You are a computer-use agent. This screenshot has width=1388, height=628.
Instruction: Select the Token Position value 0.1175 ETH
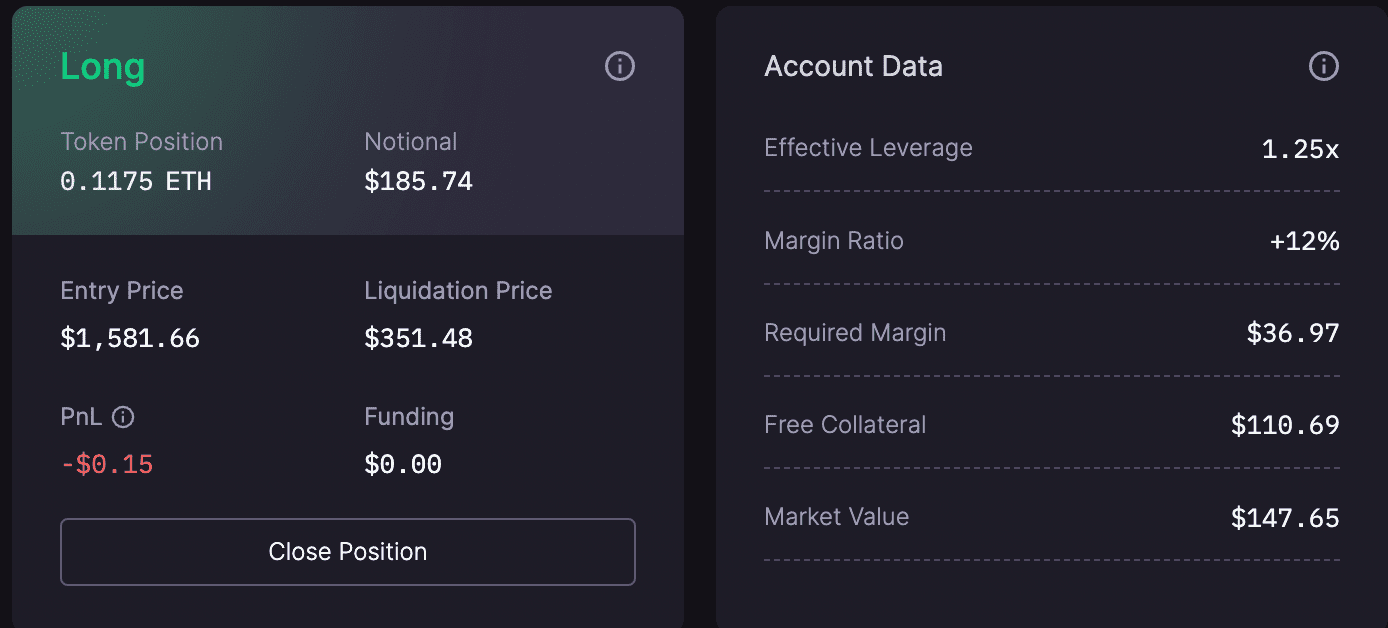point(136,181)
